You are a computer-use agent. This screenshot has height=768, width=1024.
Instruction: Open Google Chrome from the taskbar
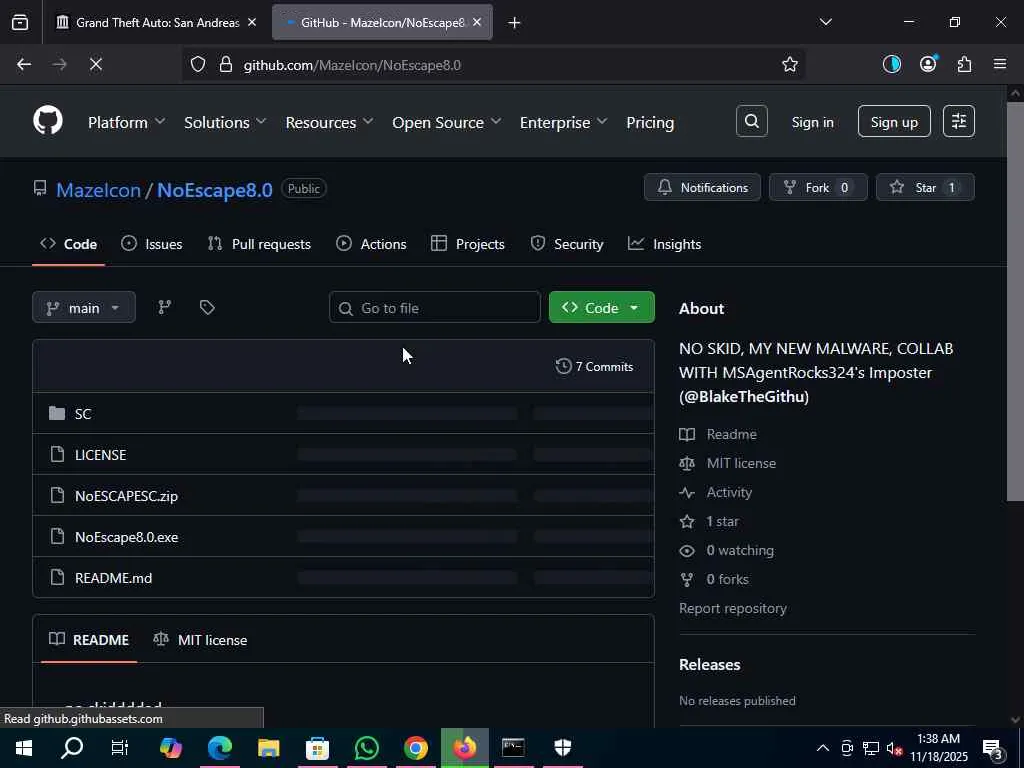tap(415, 748)
